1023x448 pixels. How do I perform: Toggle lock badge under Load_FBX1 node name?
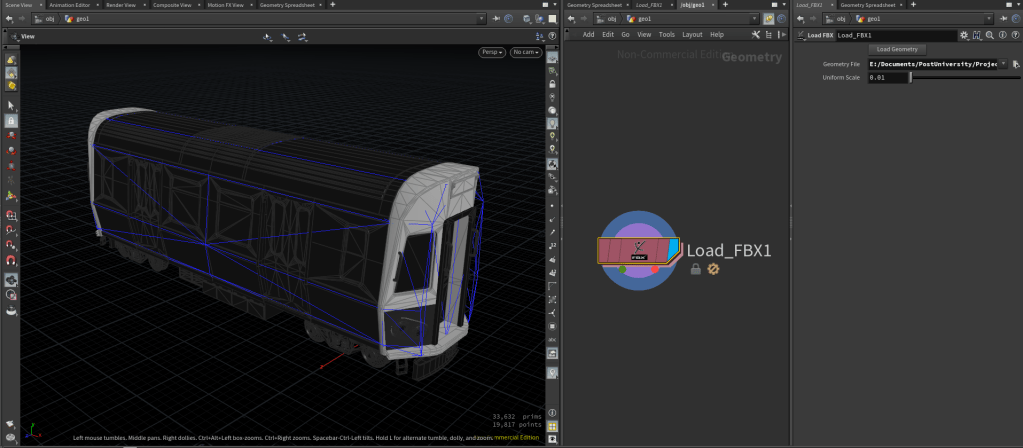tap(697, 269)
